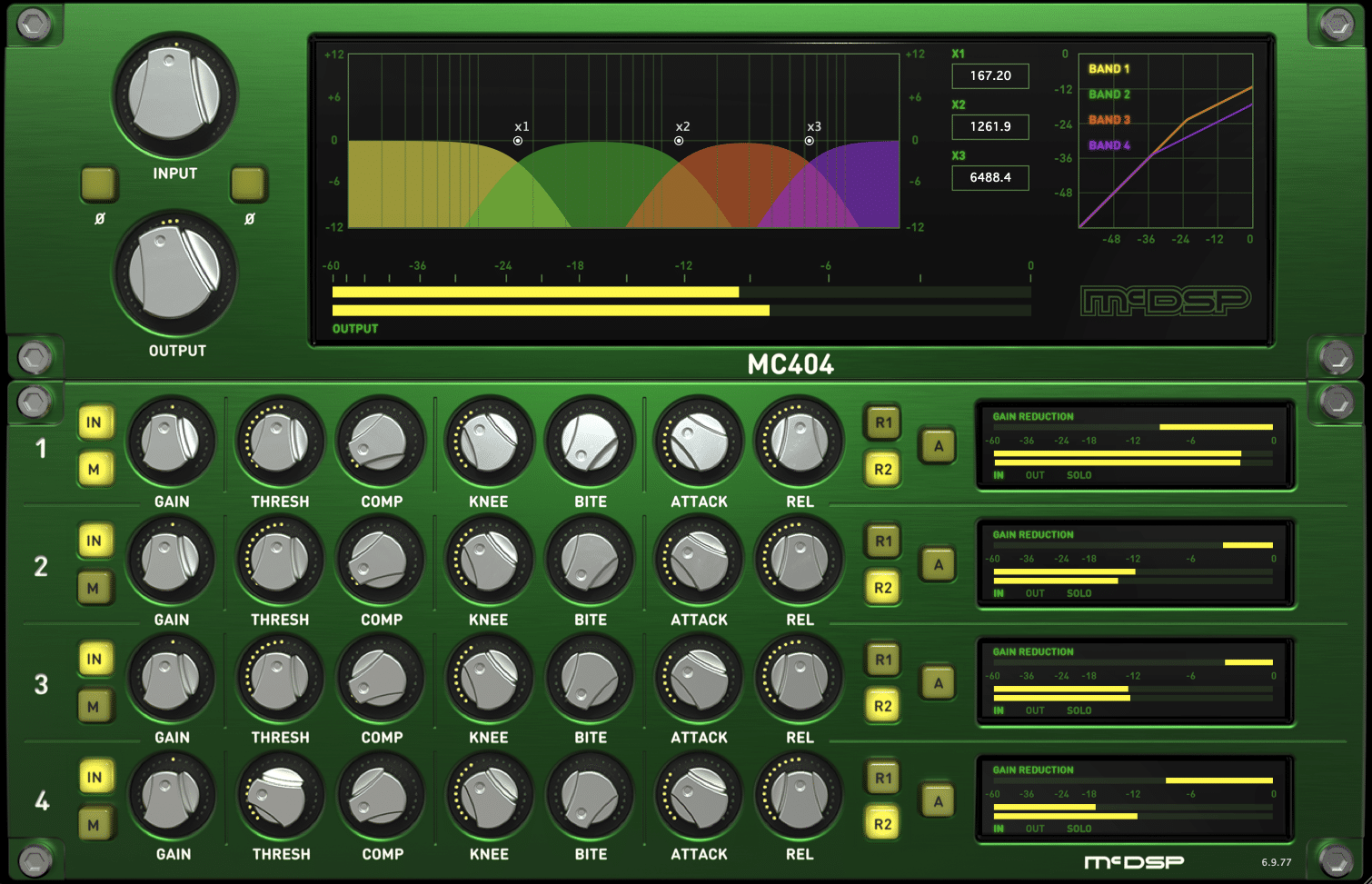This screenshot has width=1372, height=884.
Task: Select BAND 3 in the curve legend
Action: (x=1109, y=120)
